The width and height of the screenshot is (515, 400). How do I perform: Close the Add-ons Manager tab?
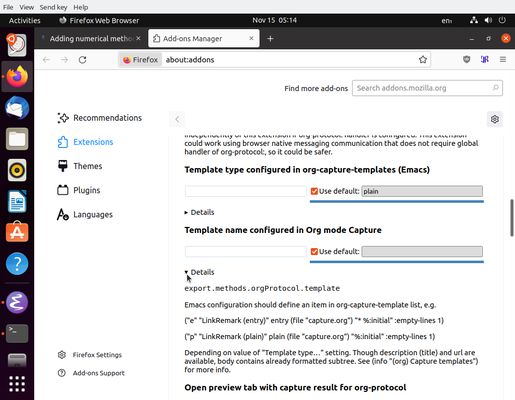(x=251, y=38)
